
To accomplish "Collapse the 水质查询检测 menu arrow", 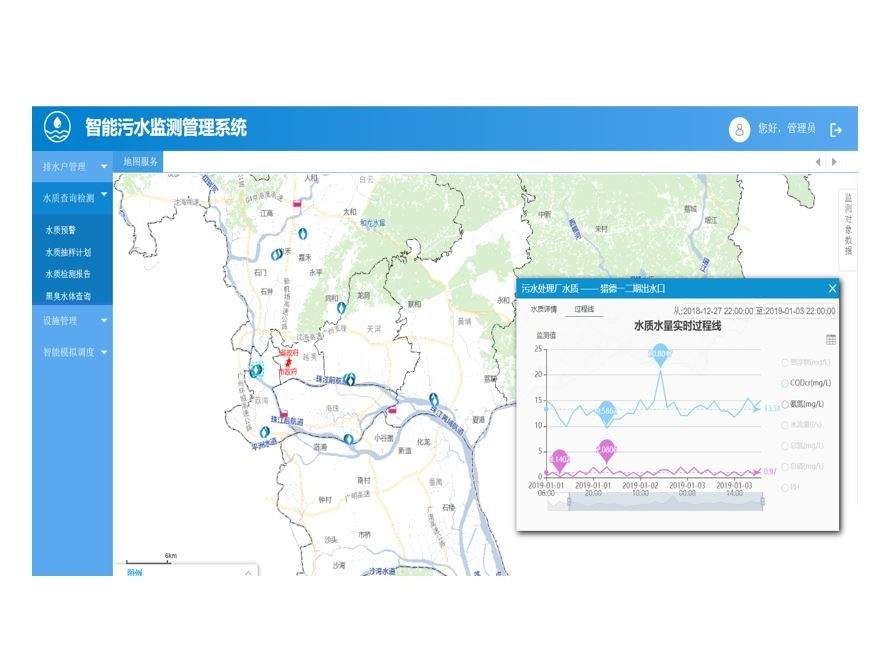I will tap(104, 194).
